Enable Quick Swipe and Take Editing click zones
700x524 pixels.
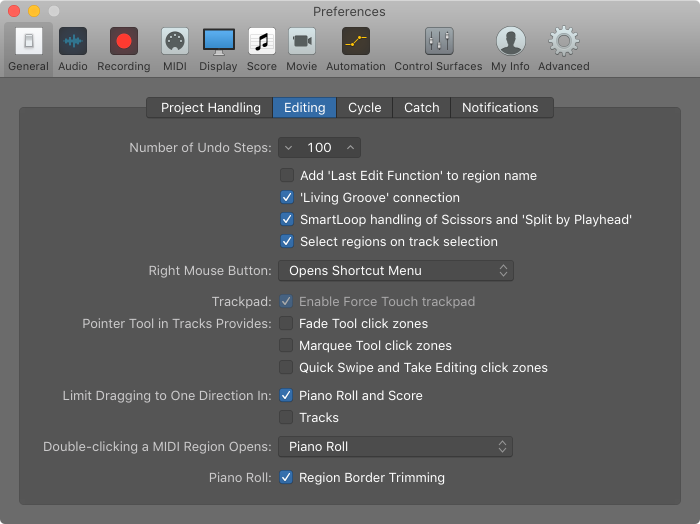pos(286,367)
